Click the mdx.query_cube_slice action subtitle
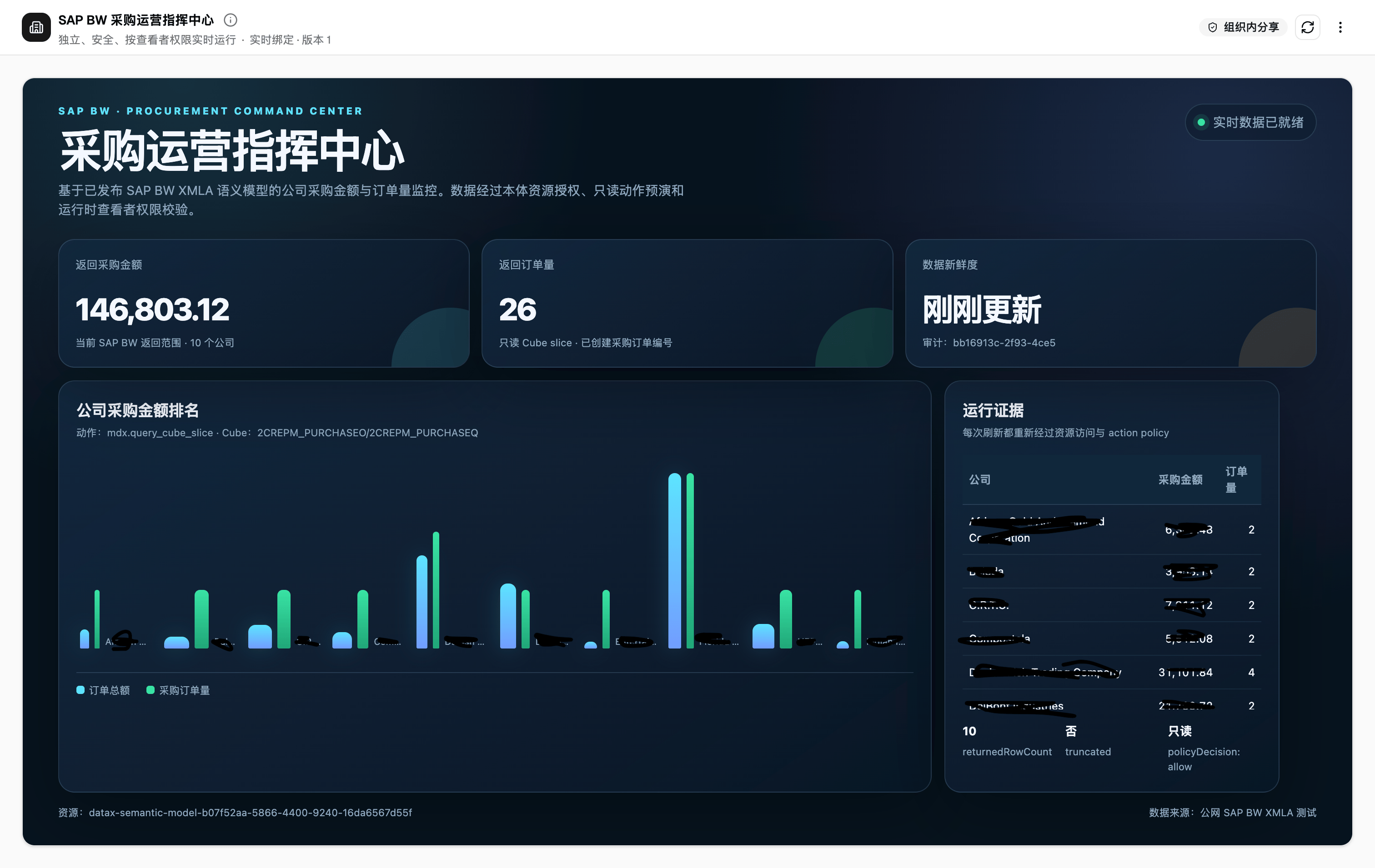This screenshot has height=868, width=1375. (277, 433)
